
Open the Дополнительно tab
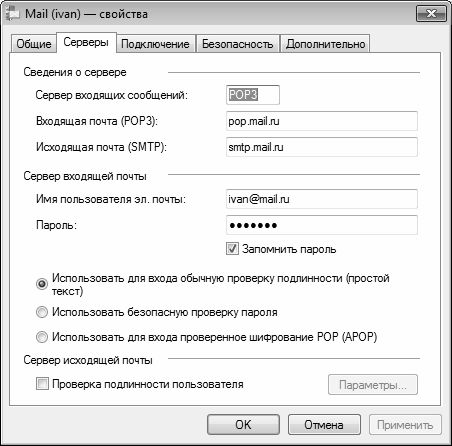pyautogui.click(x=325, y=44)
